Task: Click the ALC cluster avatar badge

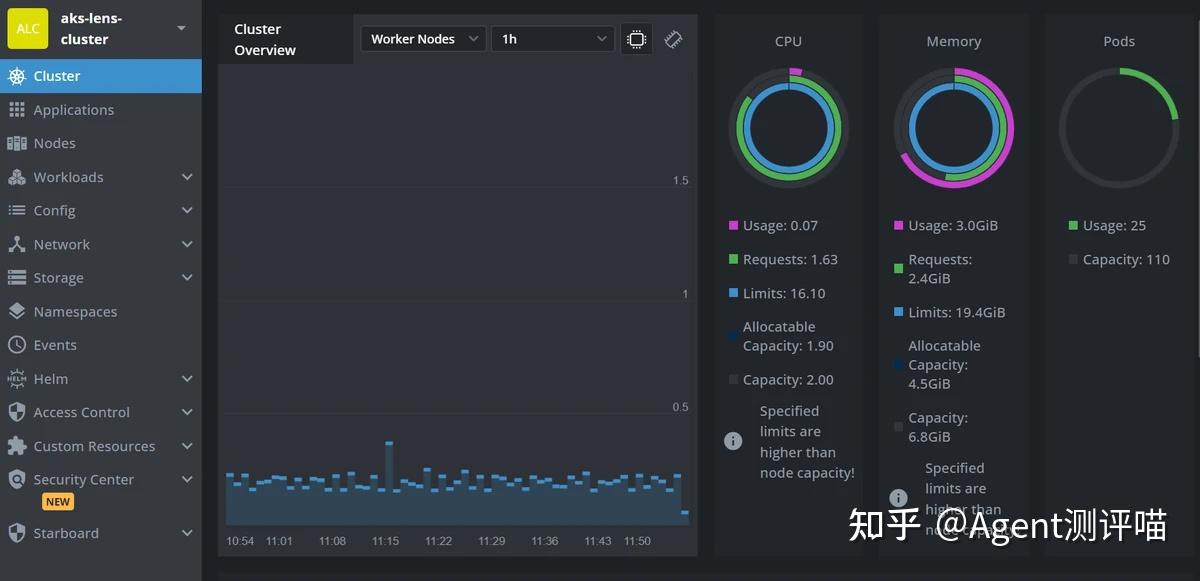Action: point(28,29)
